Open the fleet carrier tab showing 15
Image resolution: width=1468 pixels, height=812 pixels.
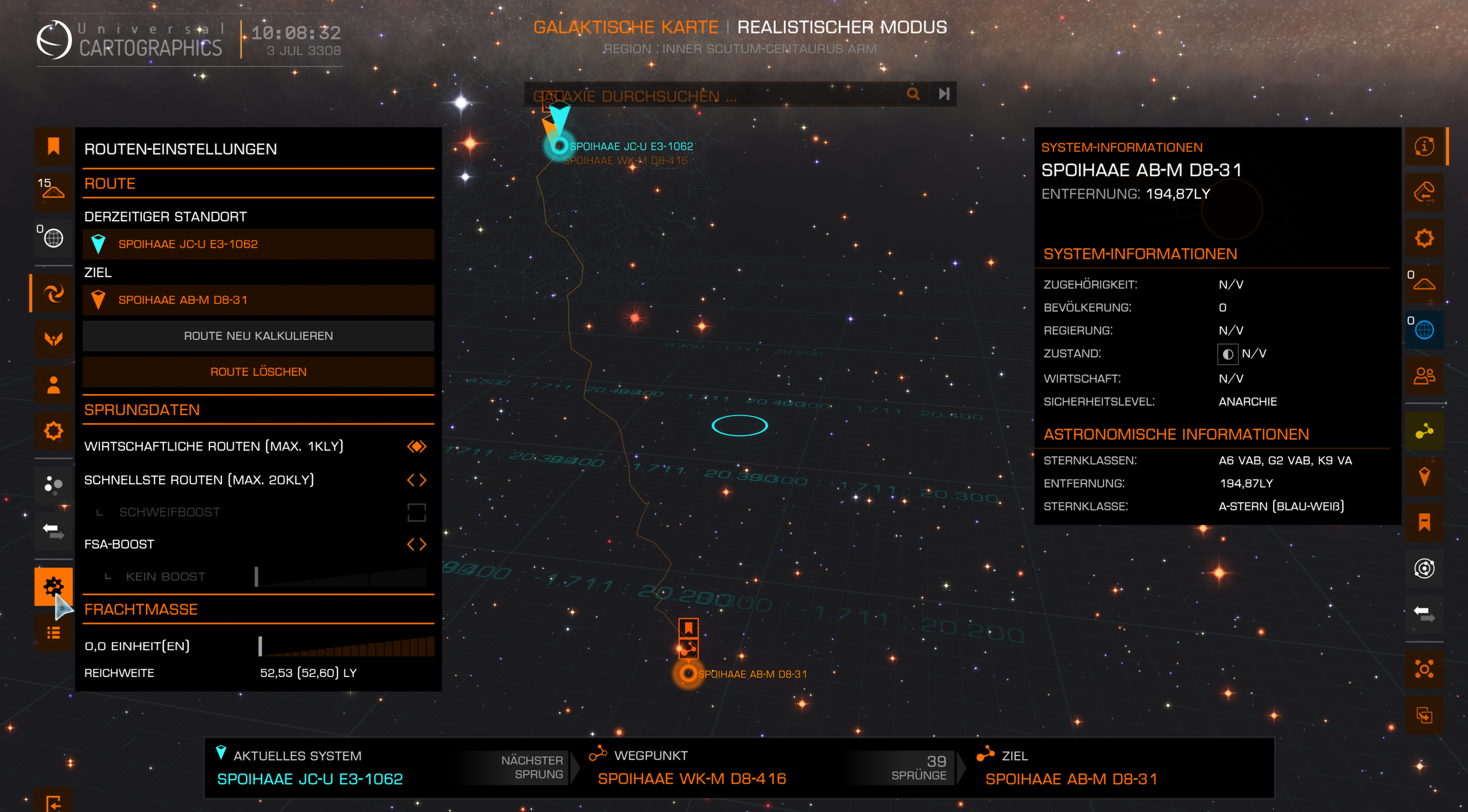(x=53, y=192)
